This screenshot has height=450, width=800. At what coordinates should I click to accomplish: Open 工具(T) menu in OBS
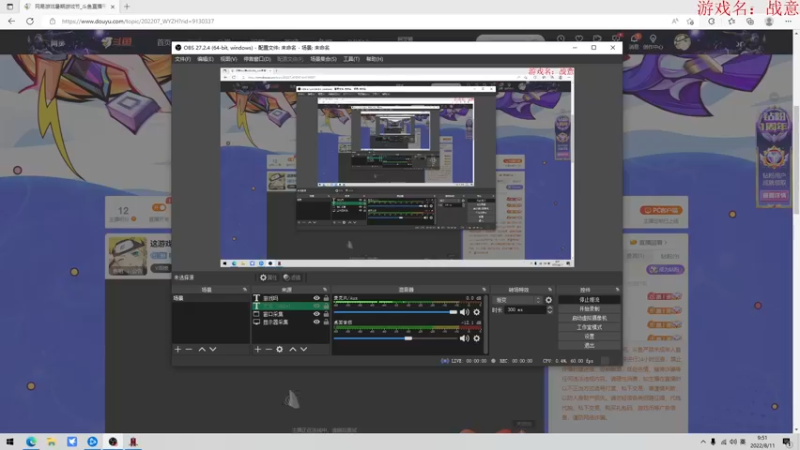coord(351,59)
